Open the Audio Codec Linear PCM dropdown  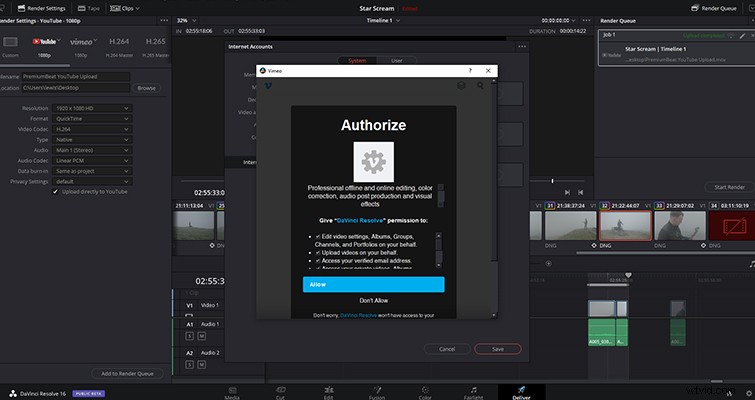(92, 161)
